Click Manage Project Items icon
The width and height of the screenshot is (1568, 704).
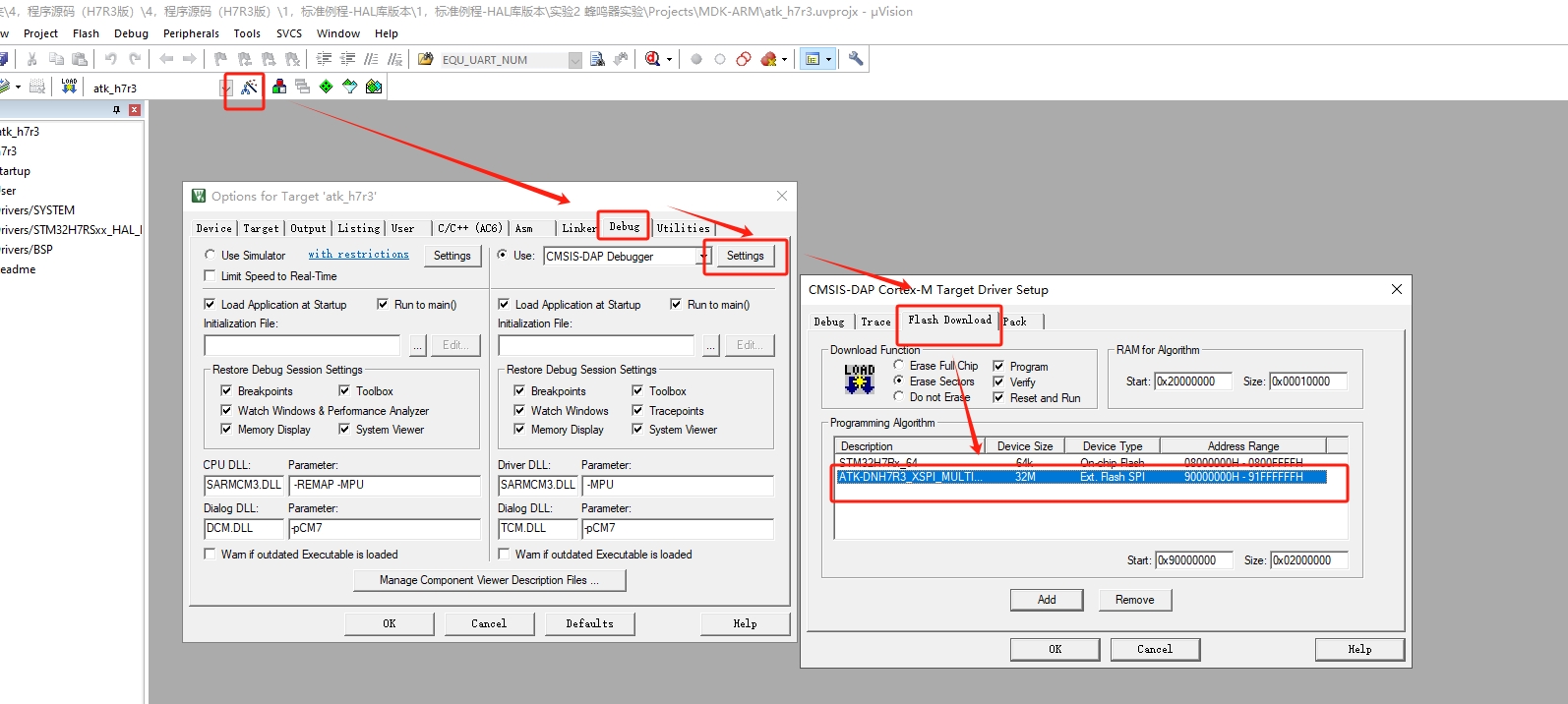coord(279,87)
